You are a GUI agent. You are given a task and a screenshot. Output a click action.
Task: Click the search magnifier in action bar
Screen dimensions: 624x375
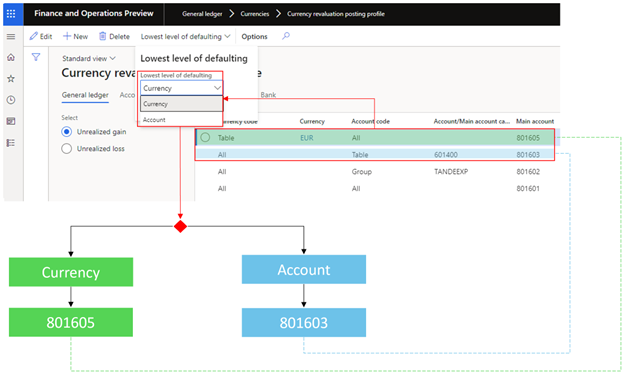click(286, 36)
